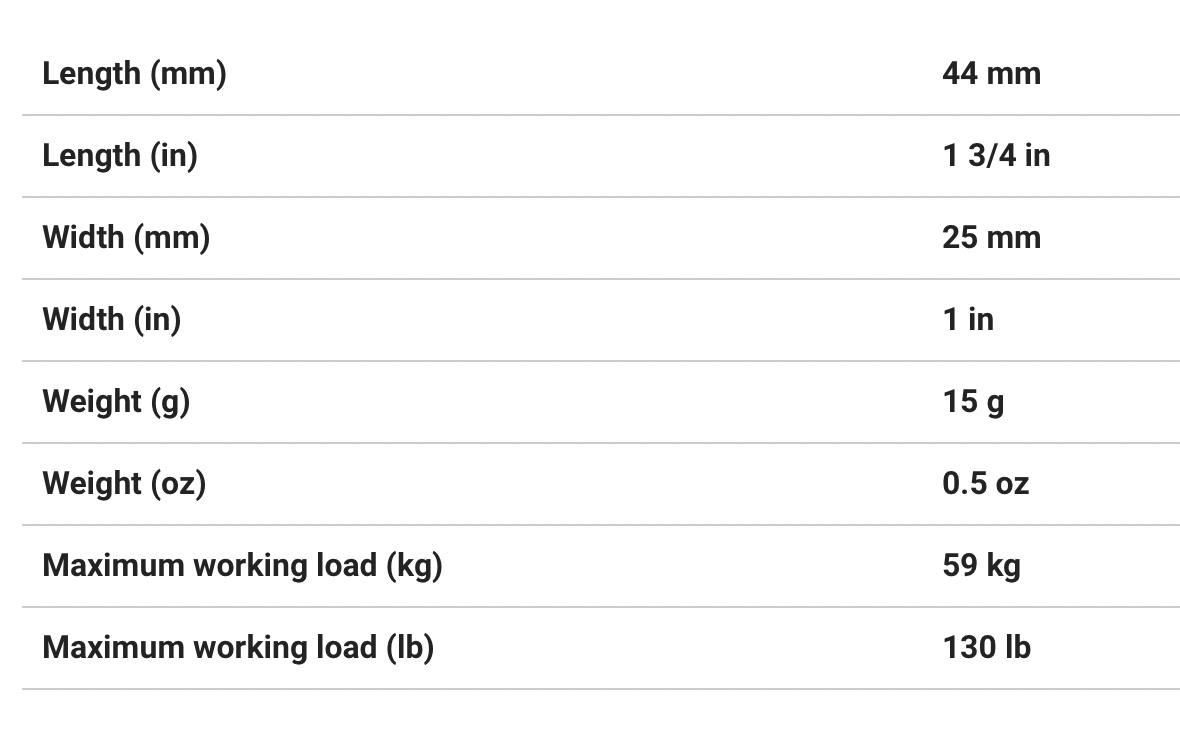Click the "Maximum working load (kg)" label

coord(242,565)
